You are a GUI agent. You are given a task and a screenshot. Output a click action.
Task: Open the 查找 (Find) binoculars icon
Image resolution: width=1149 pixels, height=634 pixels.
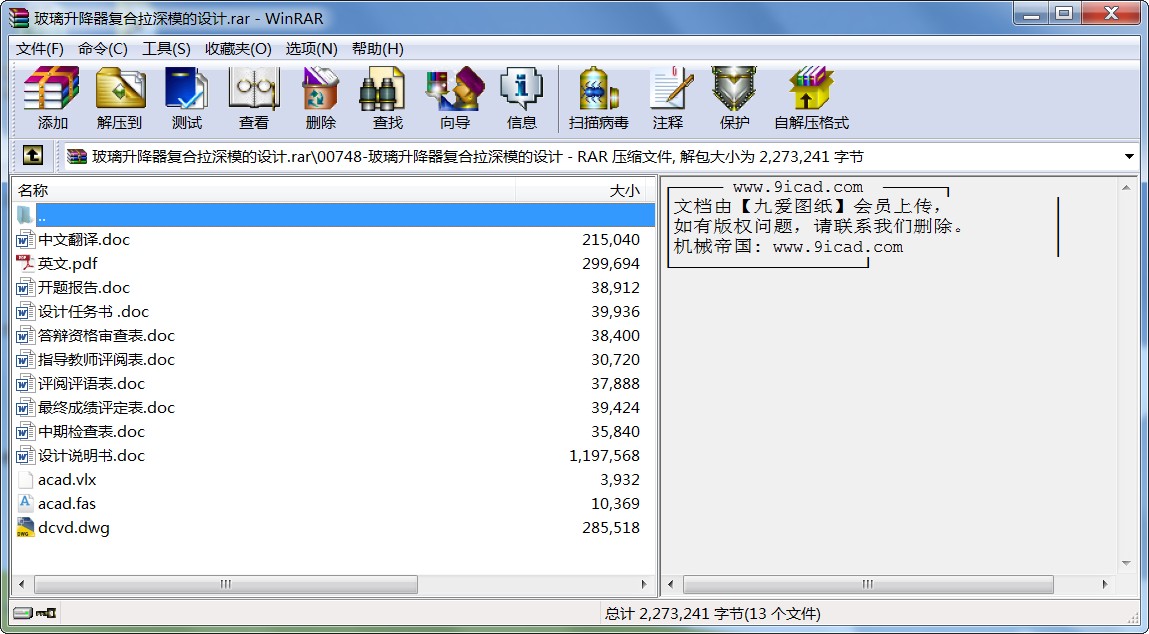tap(387, 98)
